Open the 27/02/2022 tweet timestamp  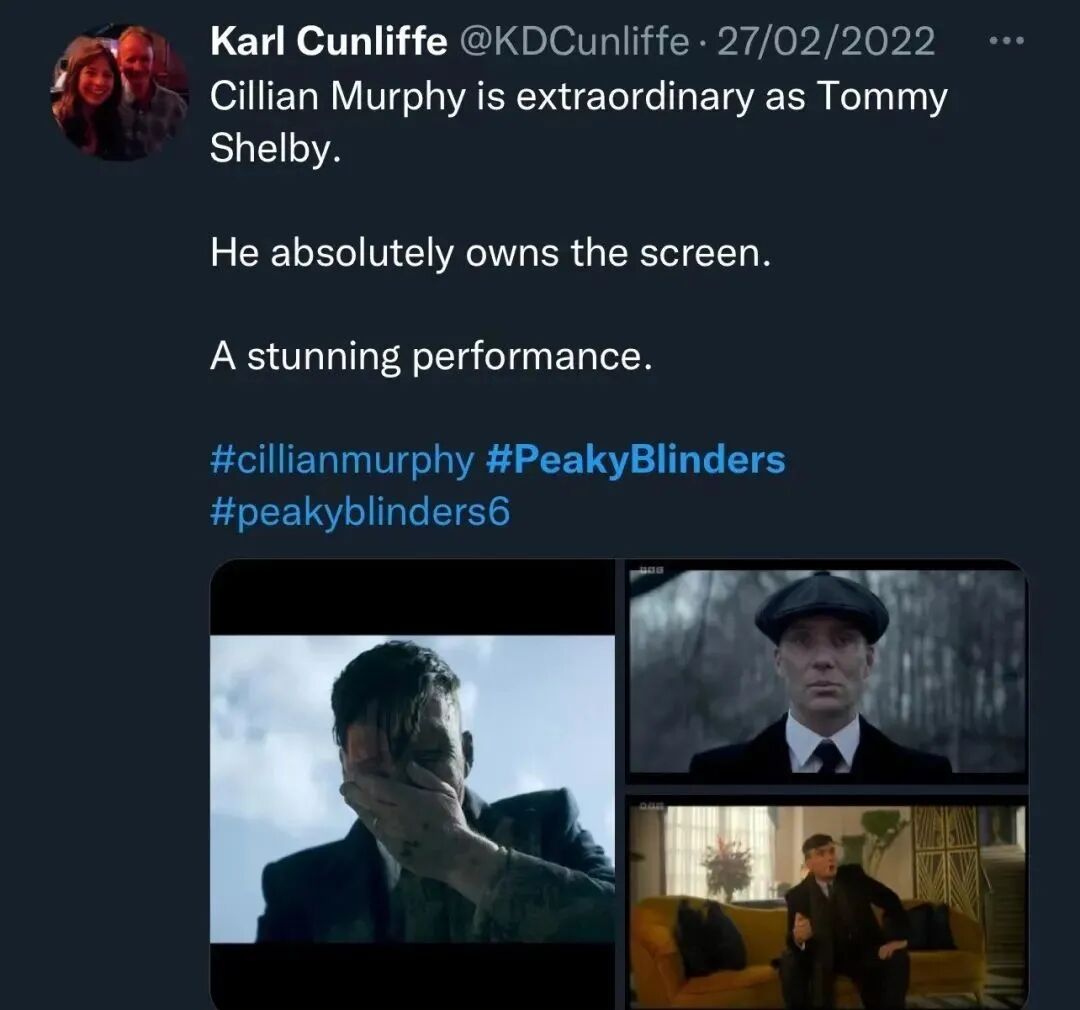click(826, 42)
